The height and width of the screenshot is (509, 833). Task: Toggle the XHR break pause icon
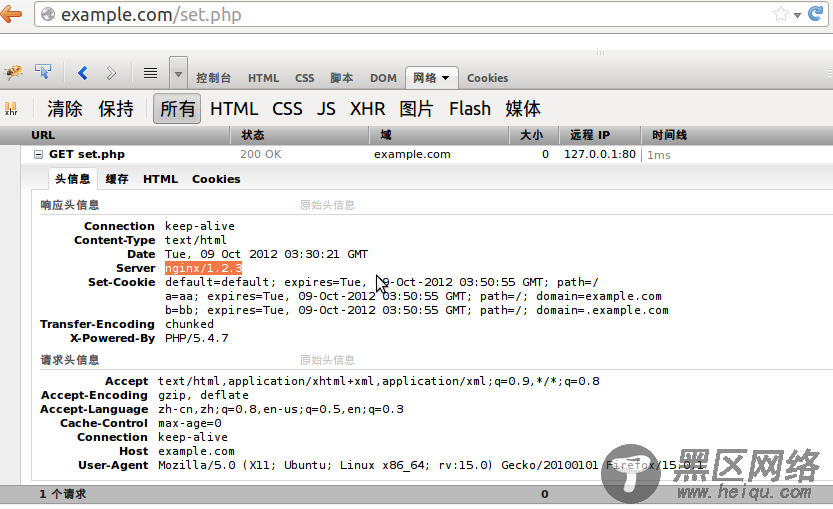(11, 108)
